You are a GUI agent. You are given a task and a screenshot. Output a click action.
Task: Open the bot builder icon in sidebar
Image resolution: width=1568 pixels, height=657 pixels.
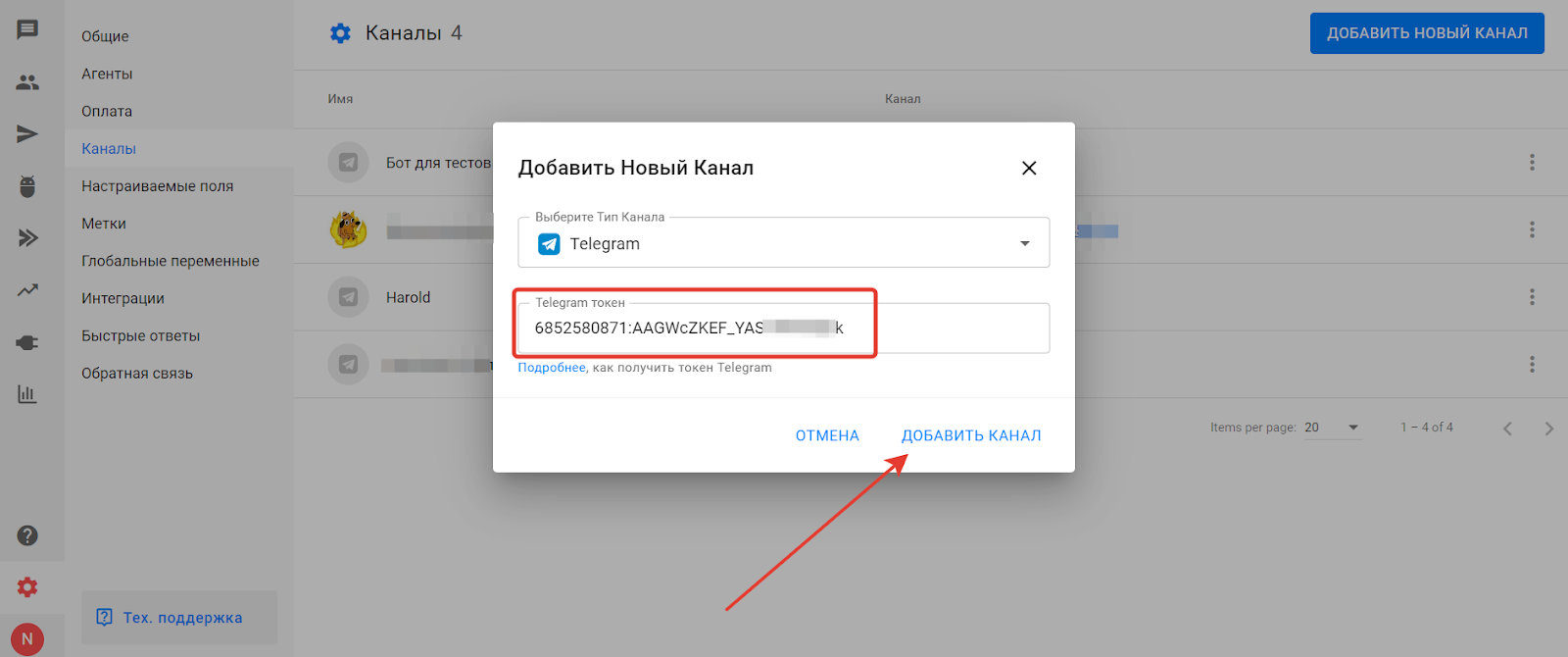coord(27,186)
